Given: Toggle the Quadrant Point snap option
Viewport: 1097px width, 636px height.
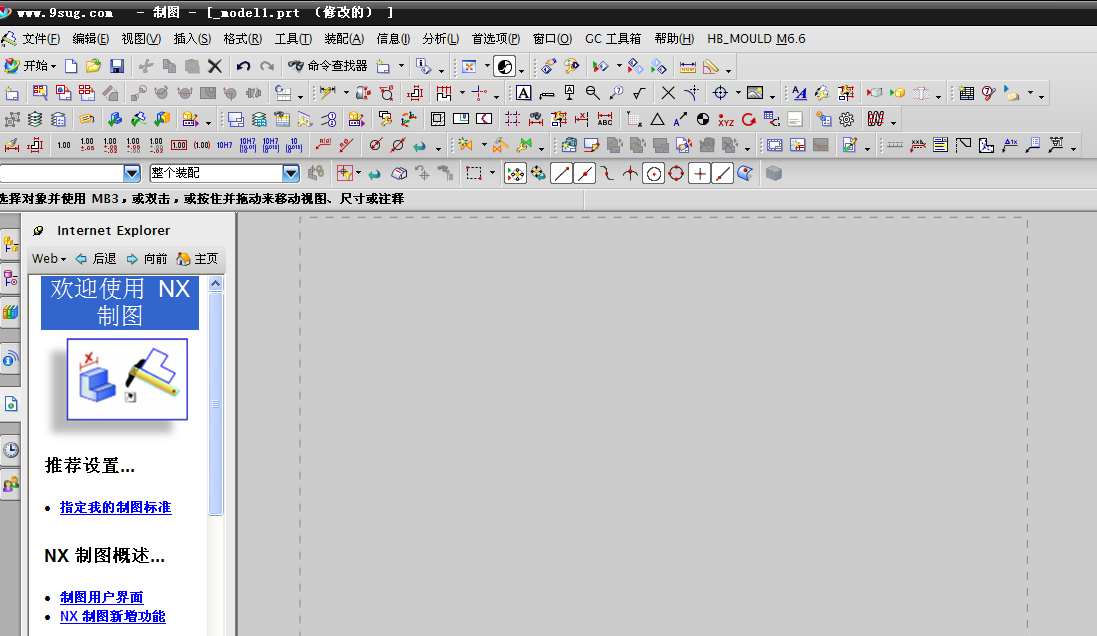Looking at the screenshot, I should 676,174.
